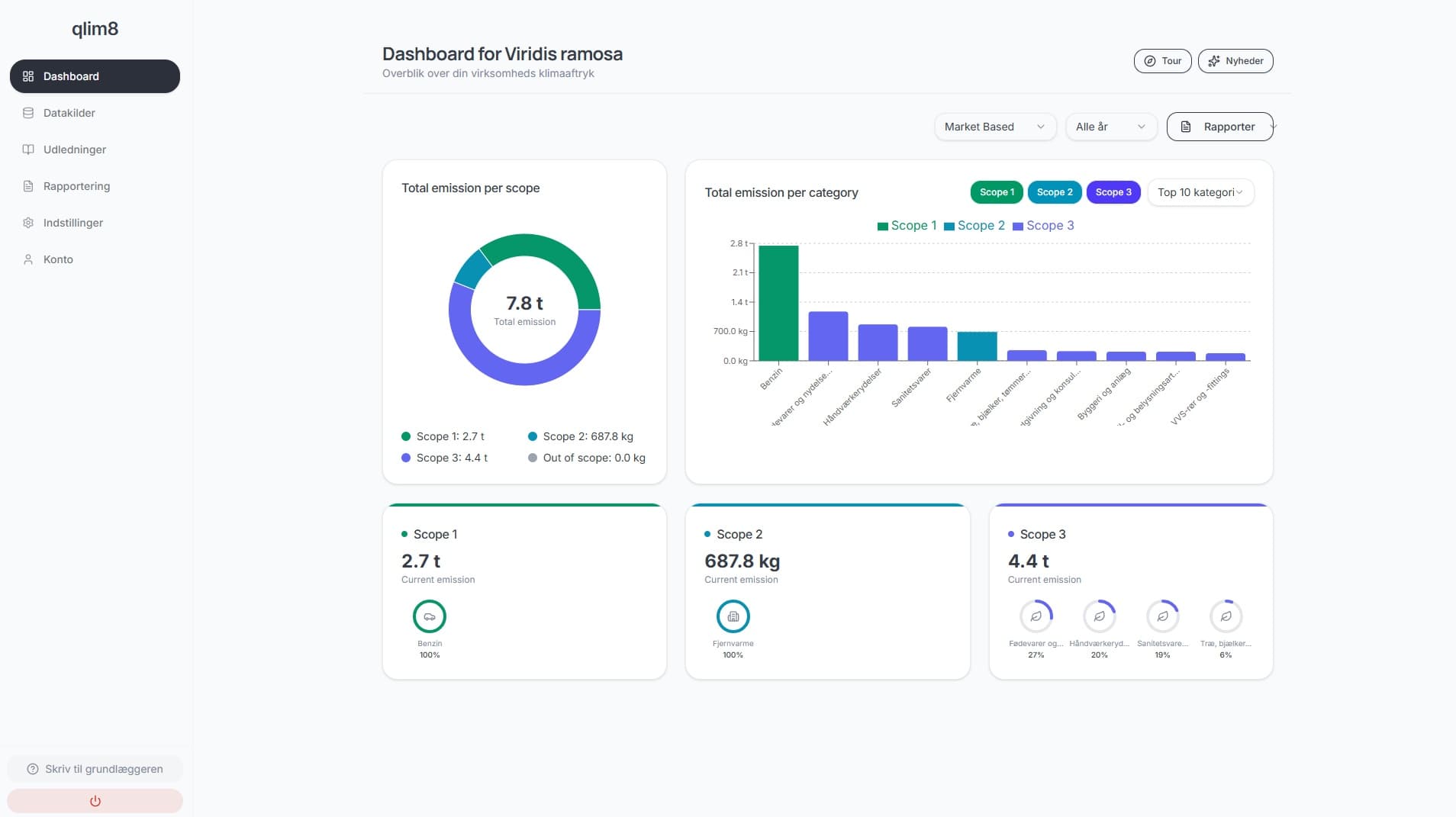This screenshot has width=1456, height=817.
Task: Open the Rapportering section
Action: click(x=95, y=186)
